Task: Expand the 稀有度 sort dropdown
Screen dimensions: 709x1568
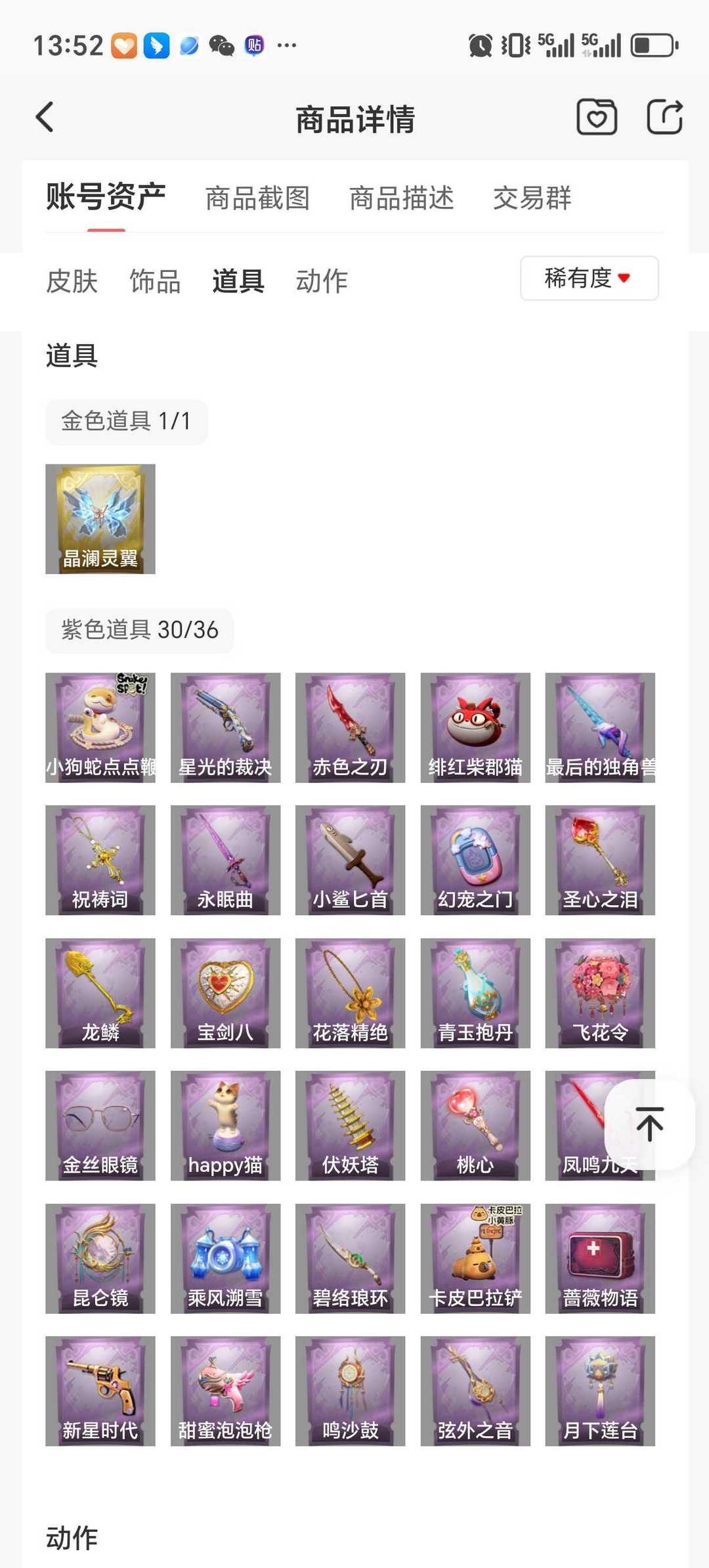Action: (590, 279)
